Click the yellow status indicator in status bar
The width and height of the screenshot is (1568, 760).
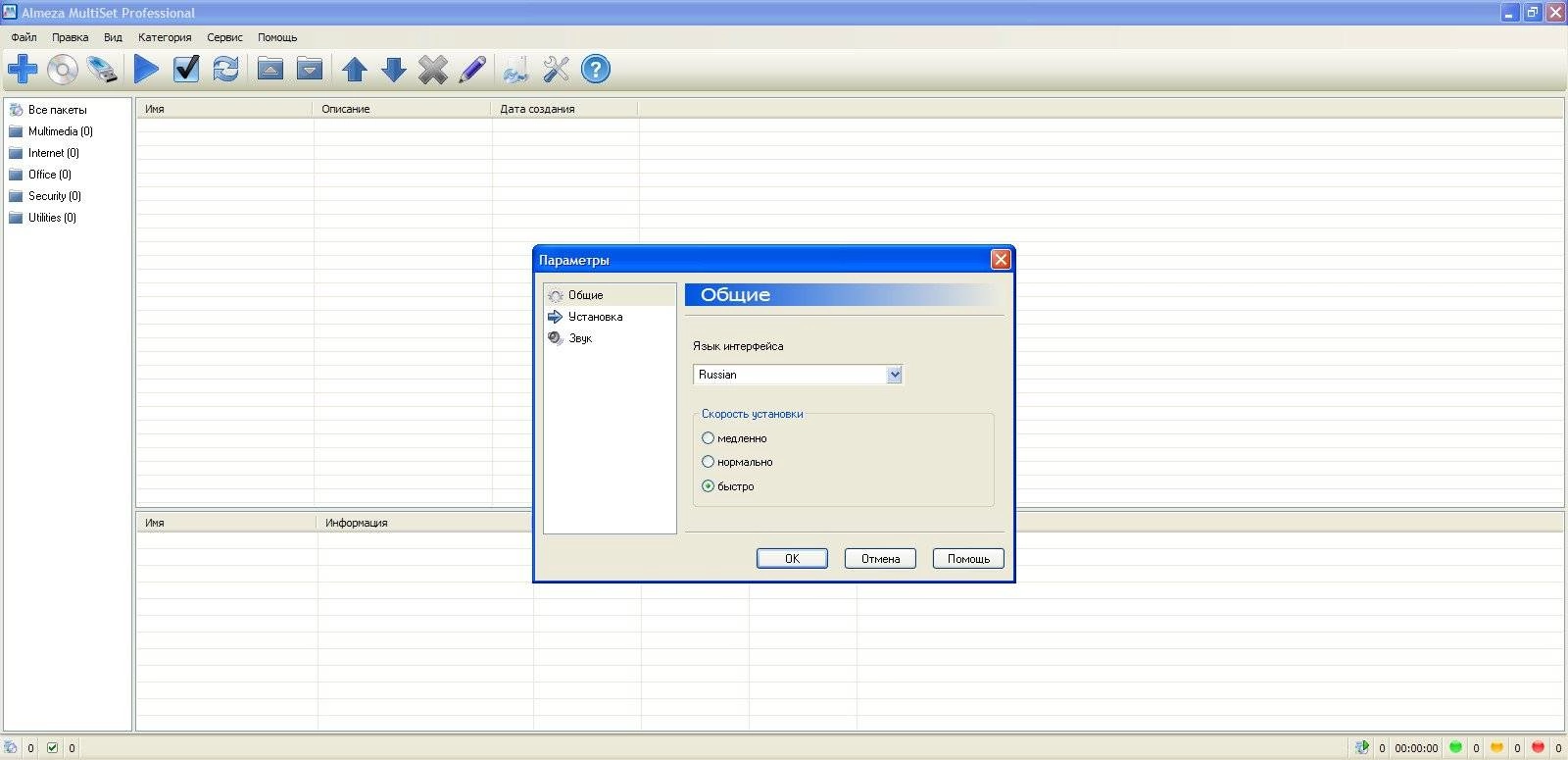point(1497,747)
